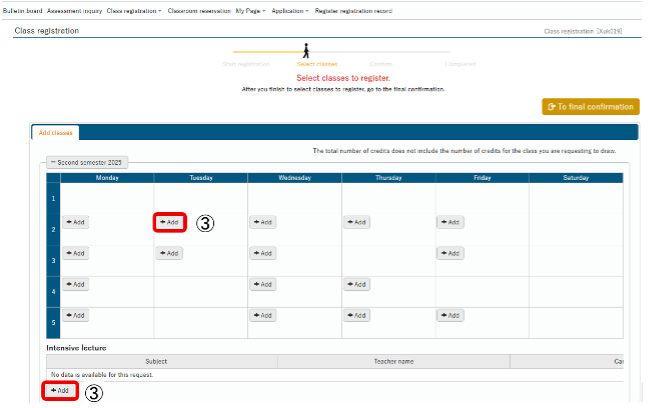The height and width of the screenshot is (408, 652).
Task: Click Add for Tuesday period 3
Action: coord(169,253)
